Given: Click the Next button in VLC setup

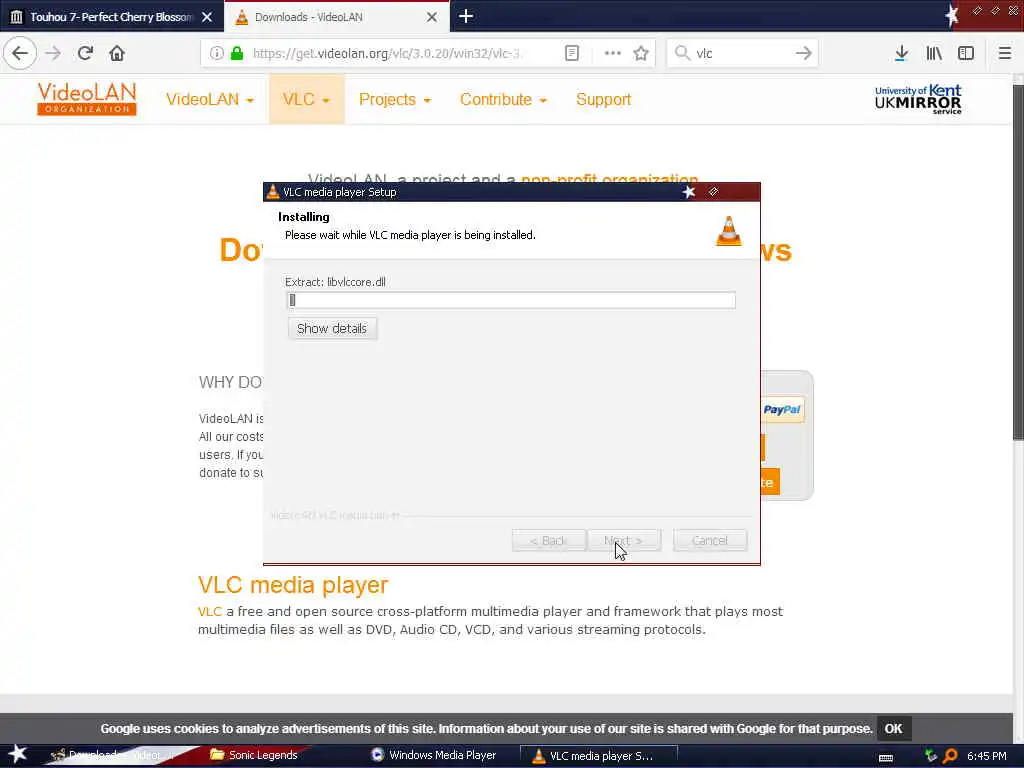Looking at the screenshot, I should tap(624, 541).
